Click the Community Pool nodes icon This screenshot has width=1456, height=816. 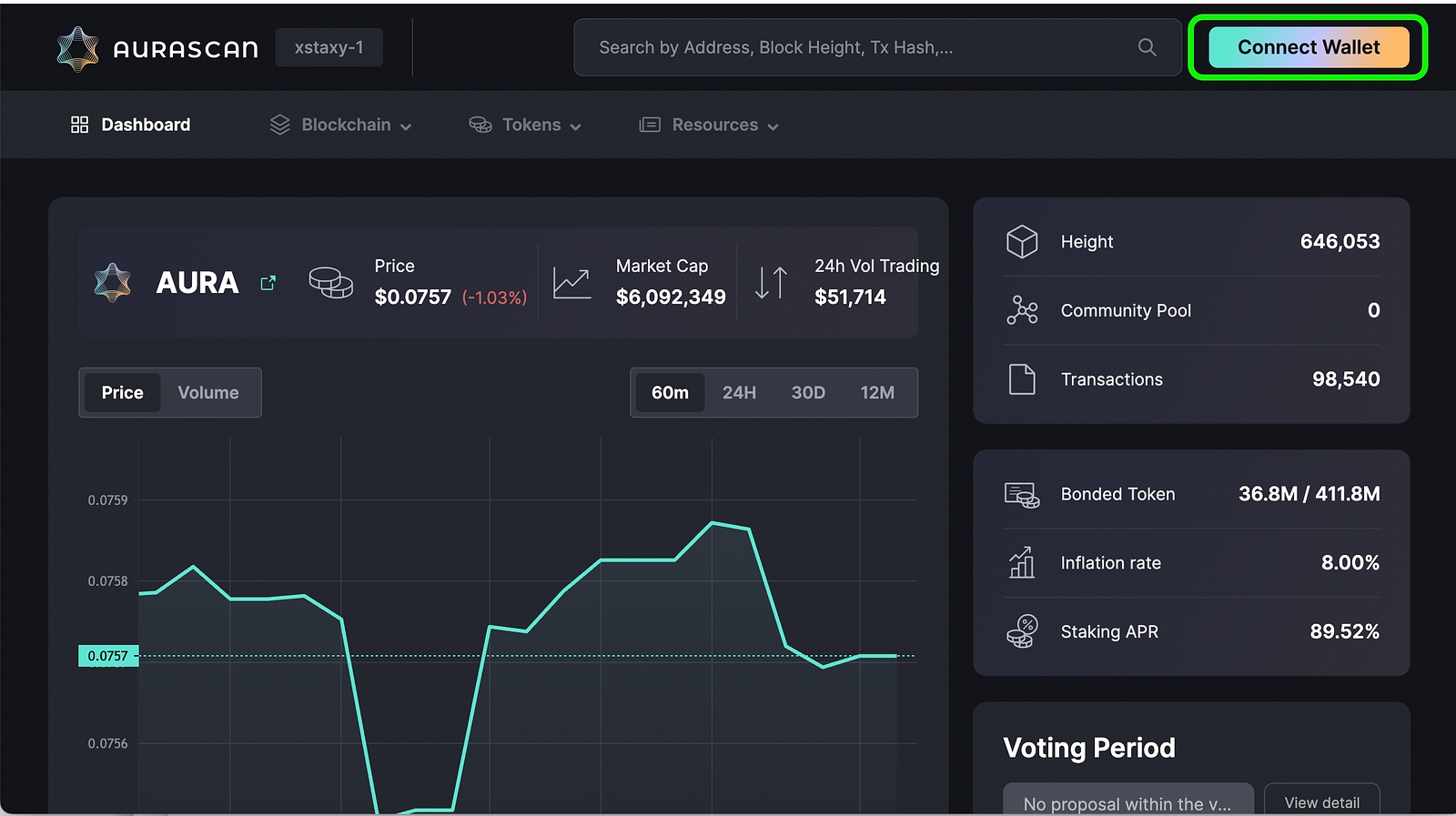[x=1022, y=311]
